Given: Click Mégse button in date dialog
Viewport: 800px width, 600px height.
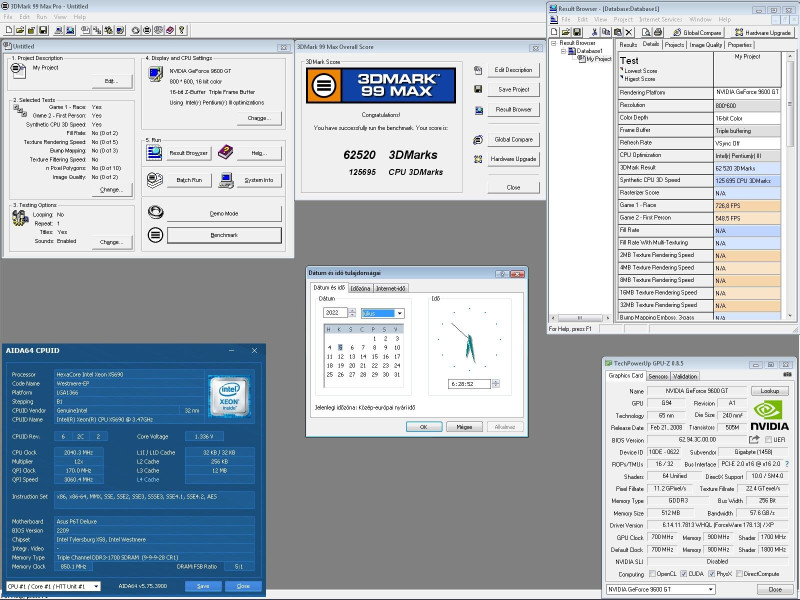Looking at the screenshot, I should coord(464,427).
